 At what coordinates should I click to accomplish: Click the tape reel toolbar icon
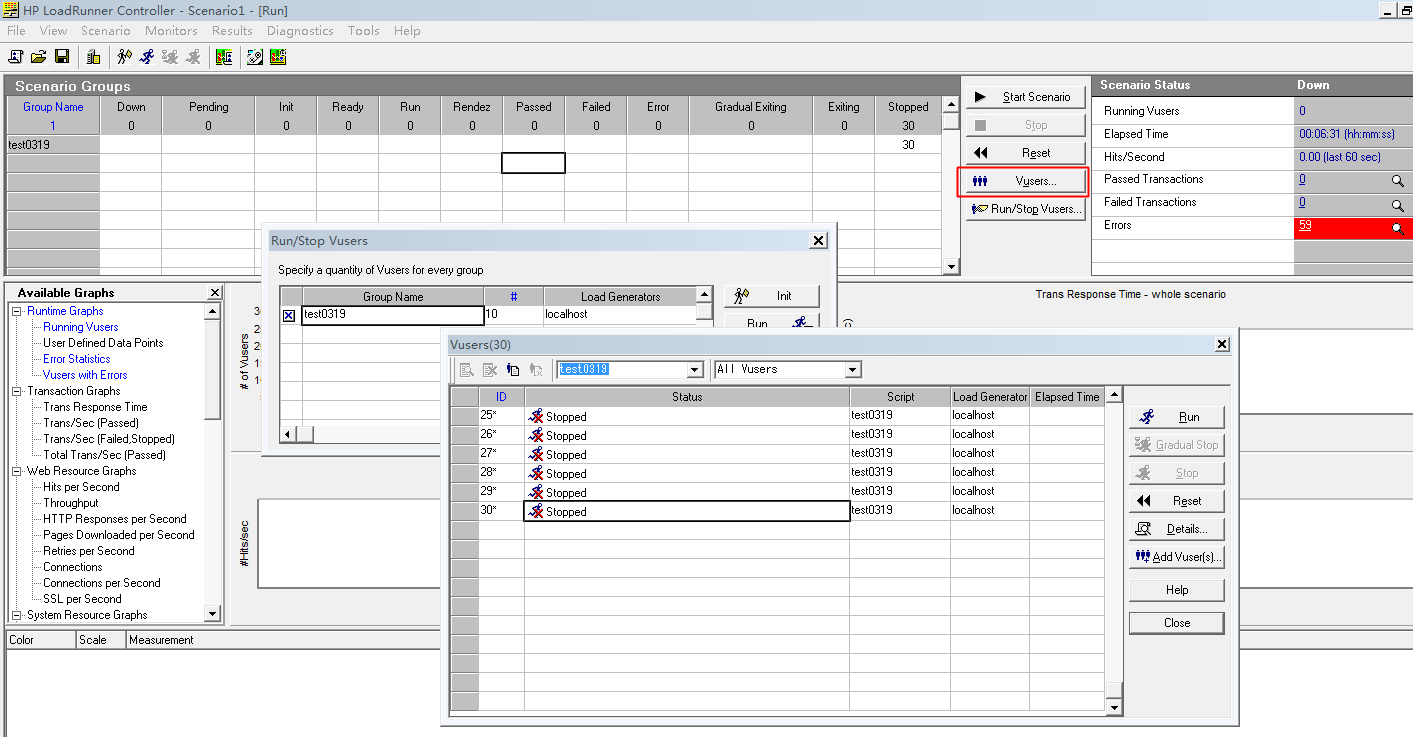pyautogui.click(x=255, y=57)
